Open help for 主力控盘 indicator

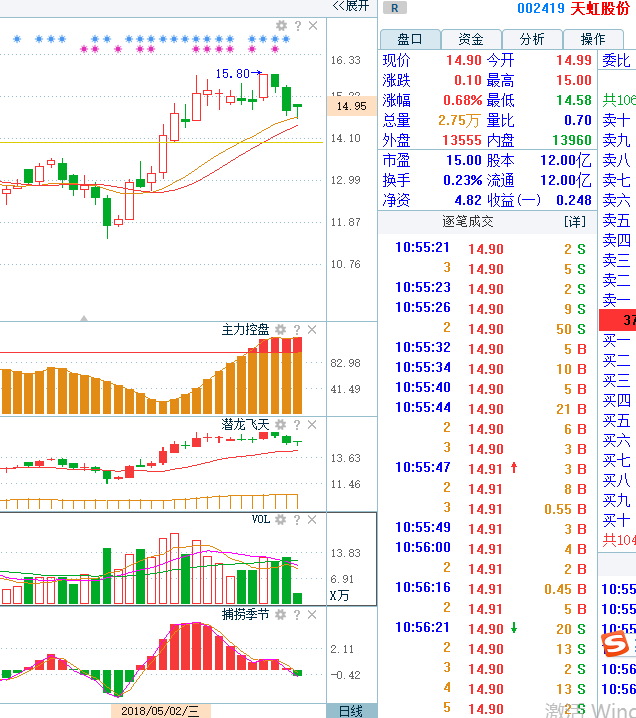[x=297, y=330]
